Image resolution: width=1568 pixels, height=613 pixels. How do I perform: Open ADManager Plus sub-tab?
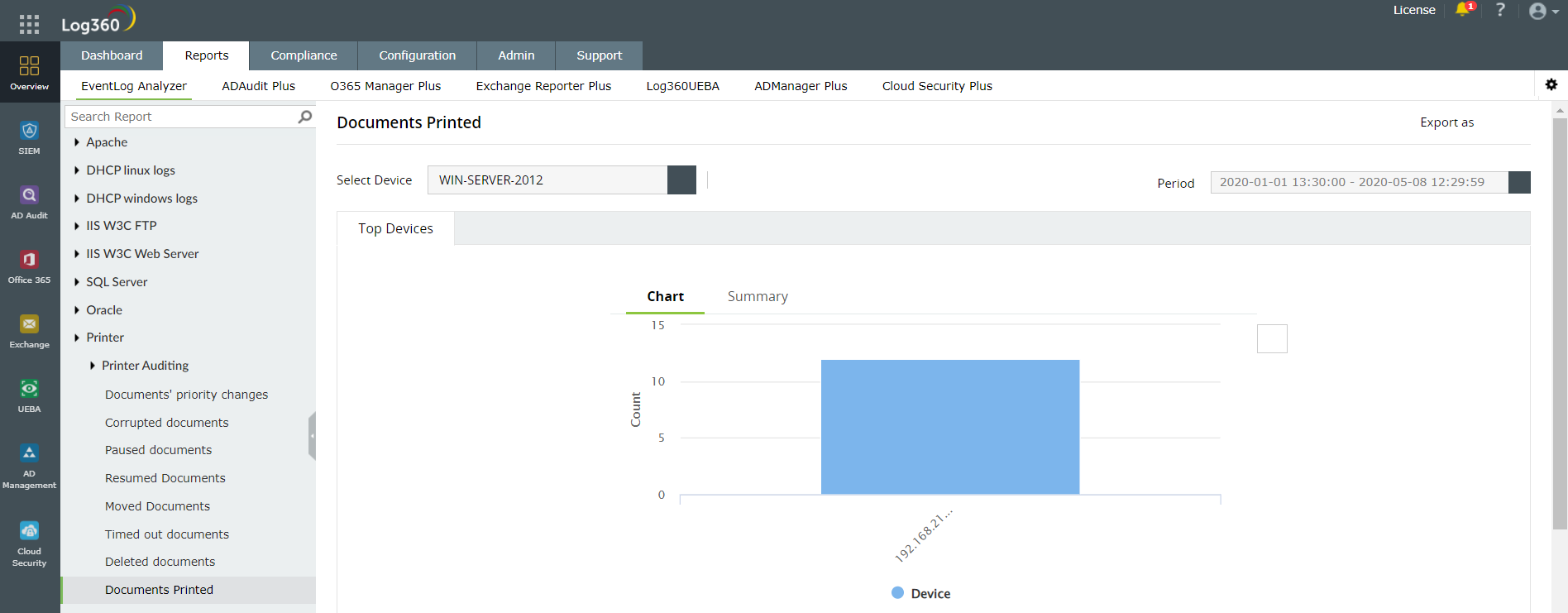point(801,86)
